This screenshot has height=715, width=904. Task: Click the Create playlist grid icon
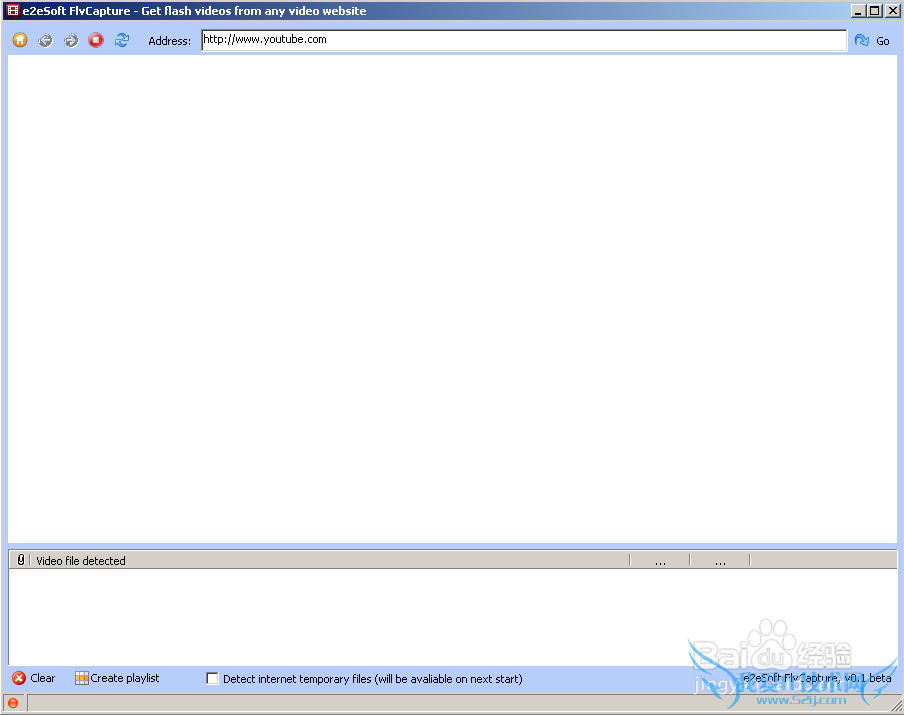tap(82, 678)
